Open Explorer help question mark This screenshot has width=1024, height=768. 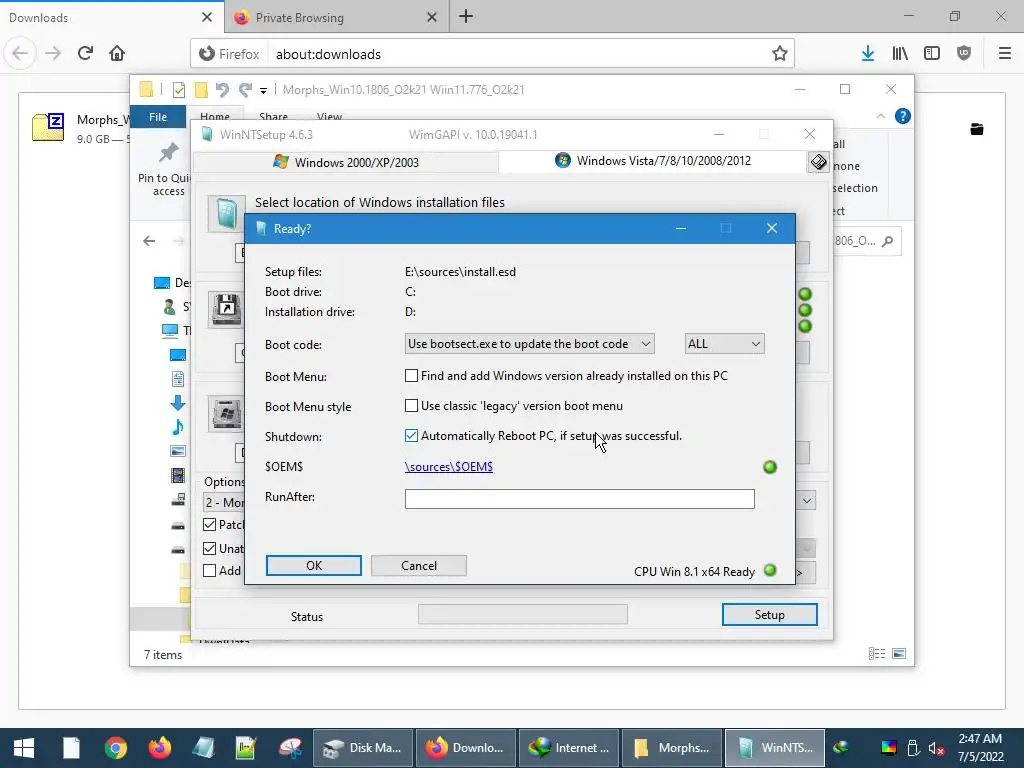tap(903, 116)
